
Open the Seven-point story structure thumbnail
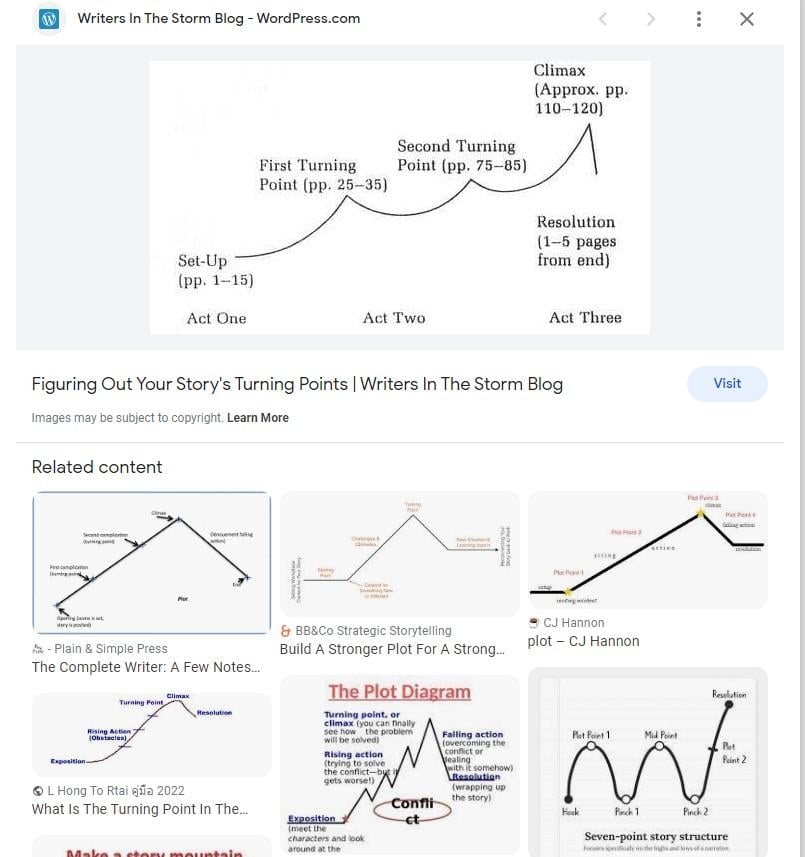click(x=647, y=761)
